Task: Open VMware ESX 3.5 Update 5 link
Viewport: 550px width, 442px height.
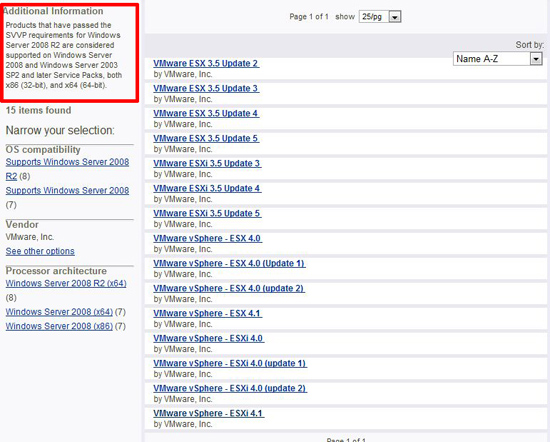Action: (x=206, y=138)
